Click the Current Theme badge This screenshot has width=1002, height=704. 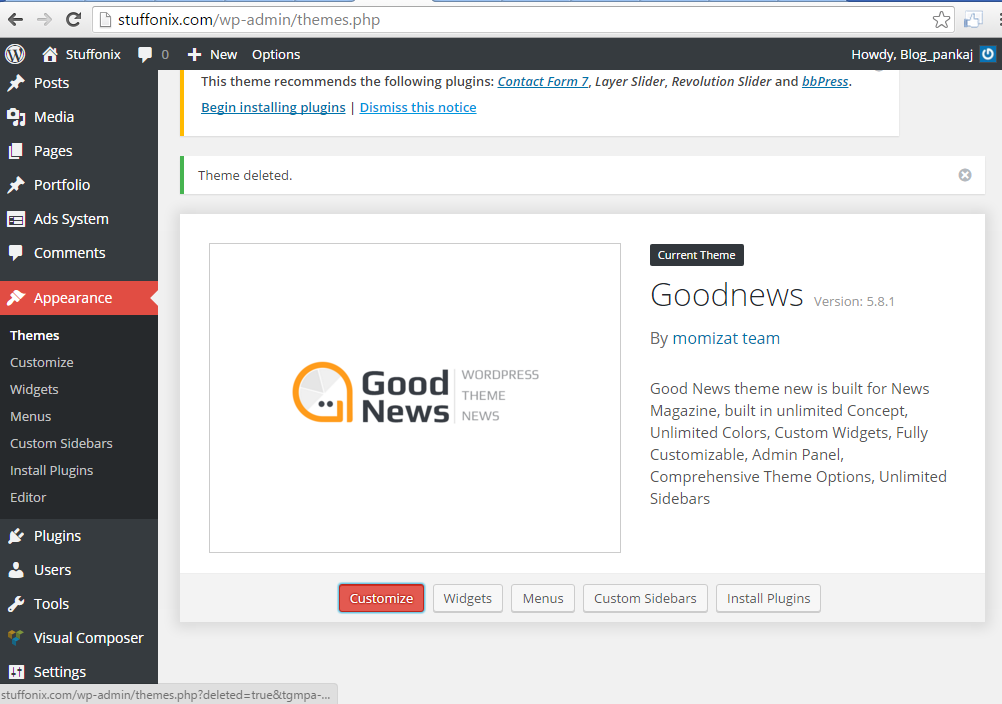click(697, 255)
